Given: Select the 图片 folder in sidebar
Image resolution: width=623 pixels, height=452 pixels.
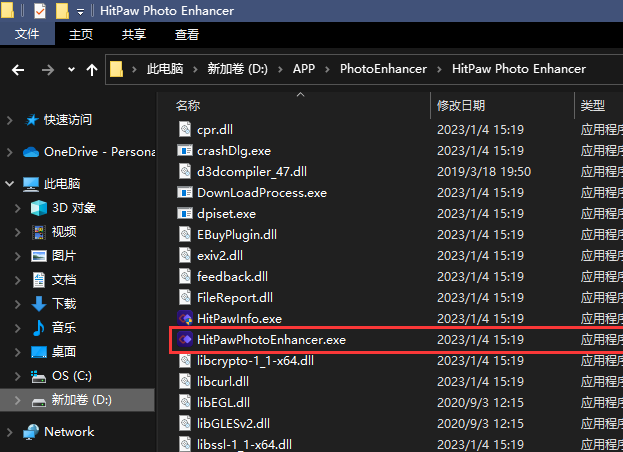Looking at the screenshot, I should point(64,256).
